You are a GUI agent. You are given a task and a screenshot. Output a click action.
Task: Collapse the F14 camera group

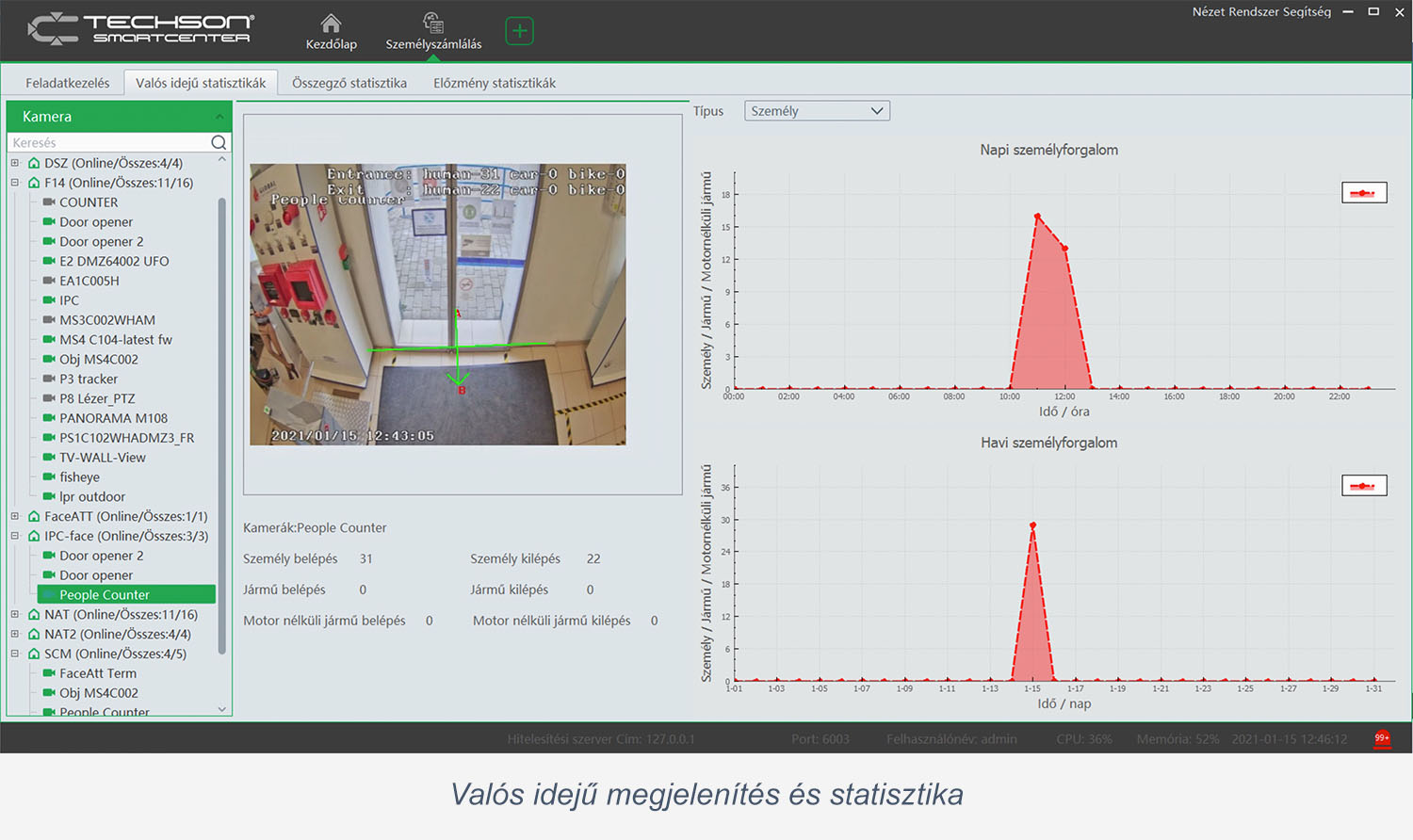[15, 183]
